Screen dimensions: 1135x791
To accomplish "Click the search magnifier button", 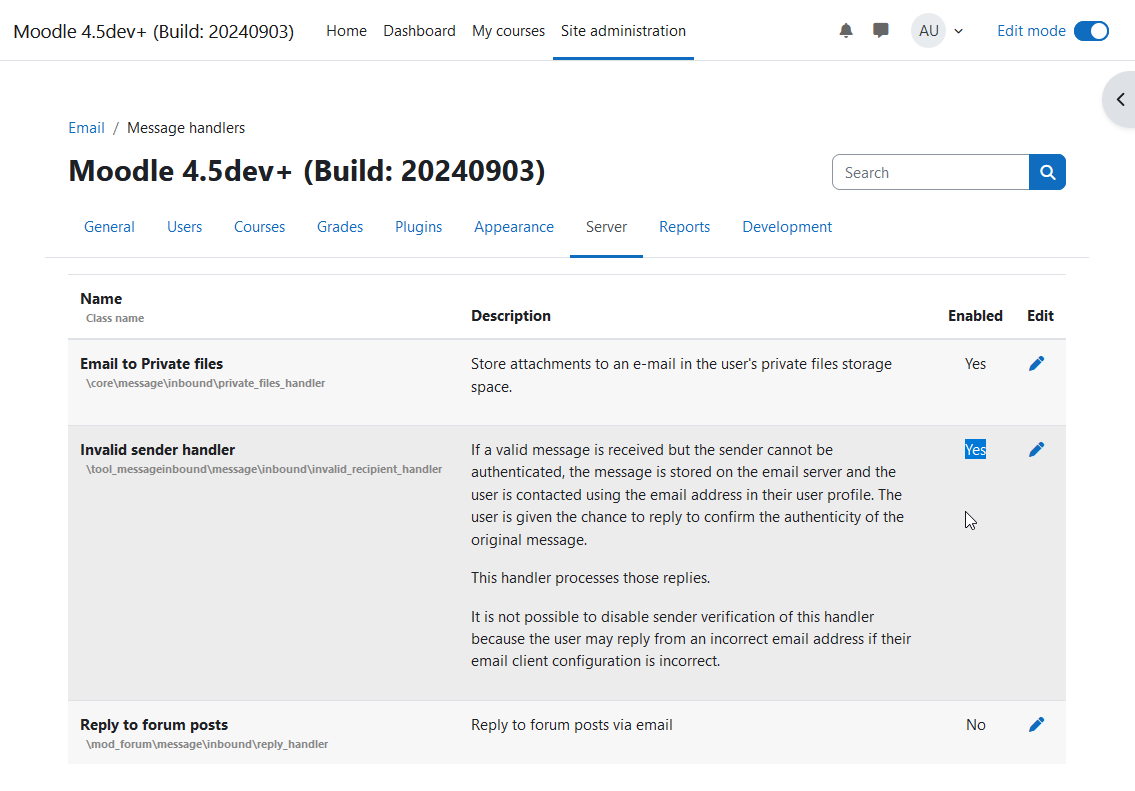I will coord(1047,172).
